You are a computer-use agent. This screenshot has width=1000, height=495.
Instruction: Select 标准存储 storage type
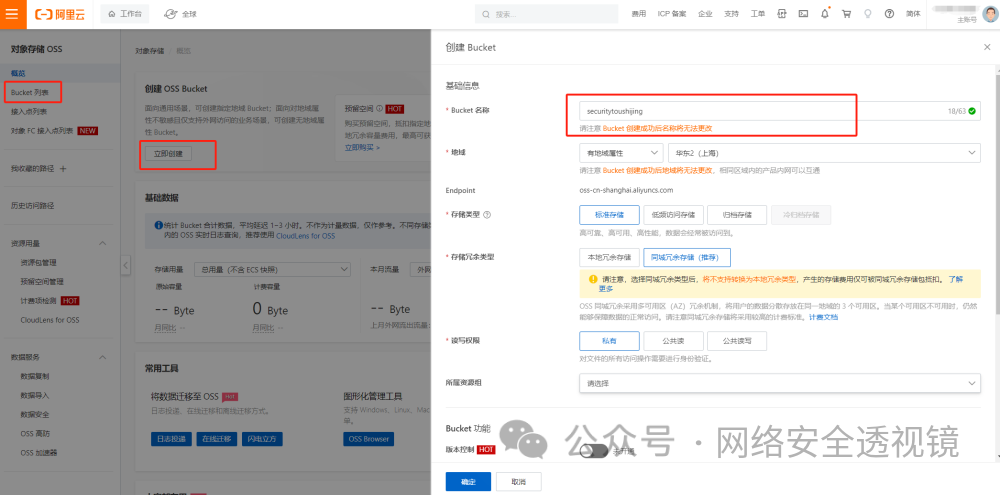click(609, 214)
